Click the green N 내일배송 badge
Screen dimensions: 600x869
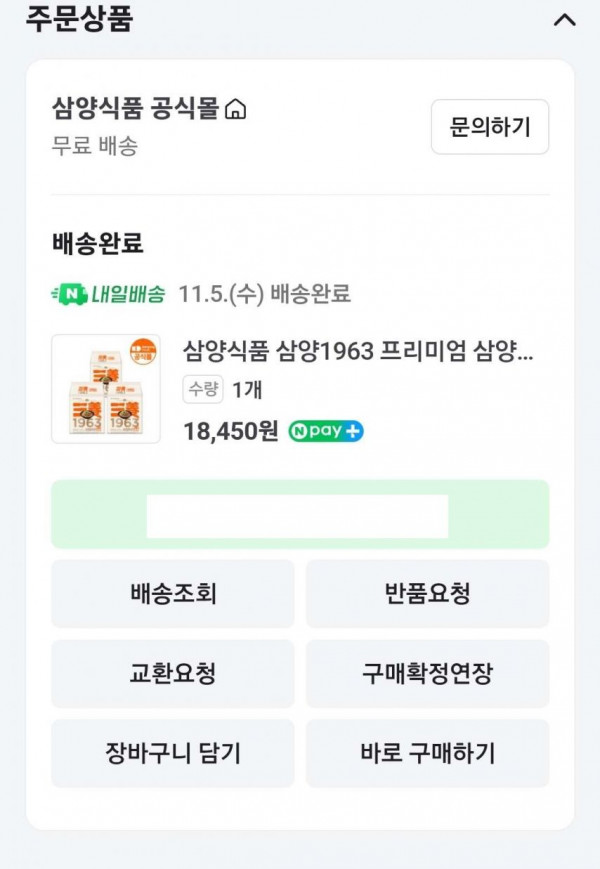[108, 294]
